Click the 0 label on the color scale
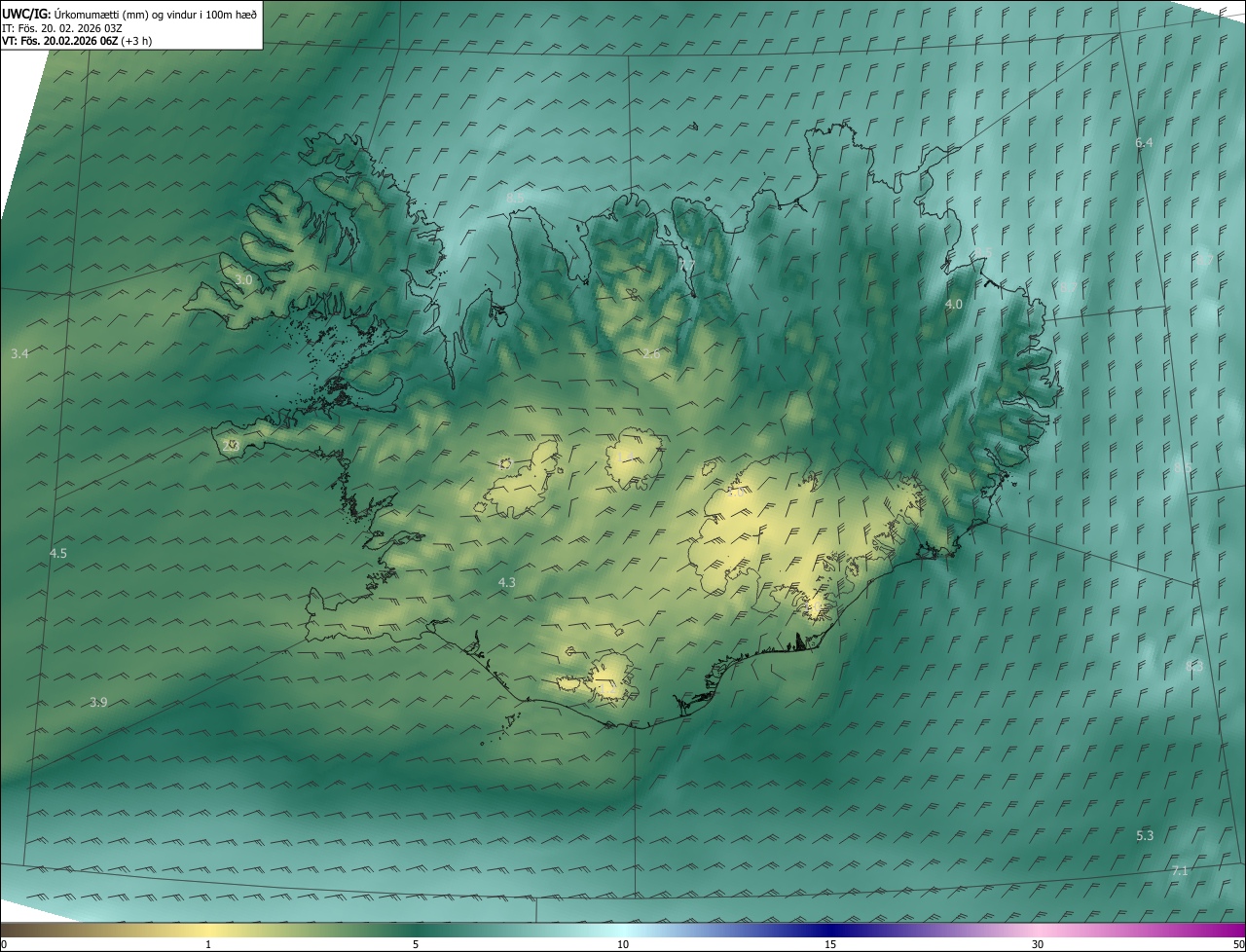Image resolution: width=1246 pixels, height=952 pixels. [x=4, y=944]
